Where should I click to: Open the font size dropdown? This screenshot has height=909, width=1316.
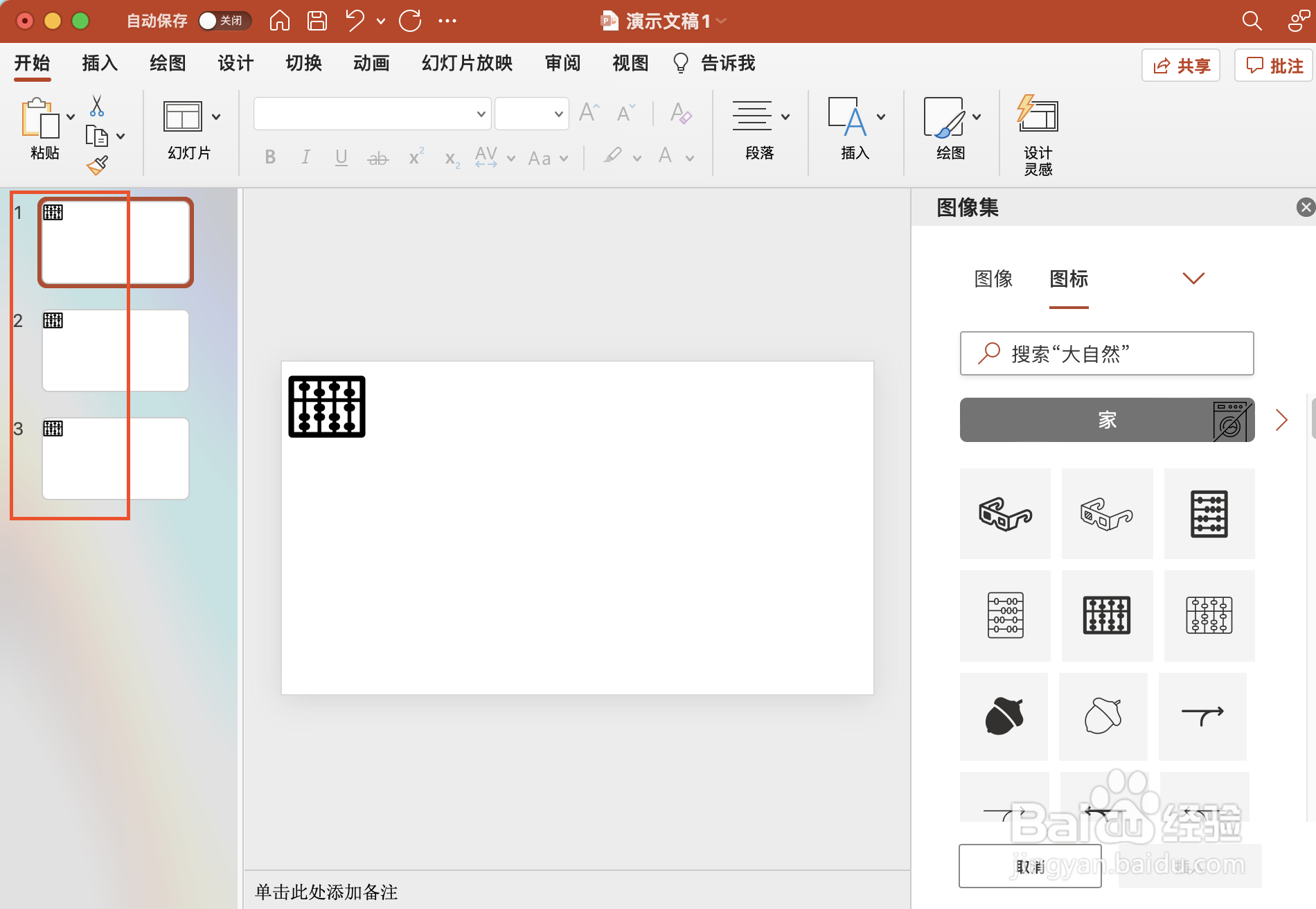[558, 113]
